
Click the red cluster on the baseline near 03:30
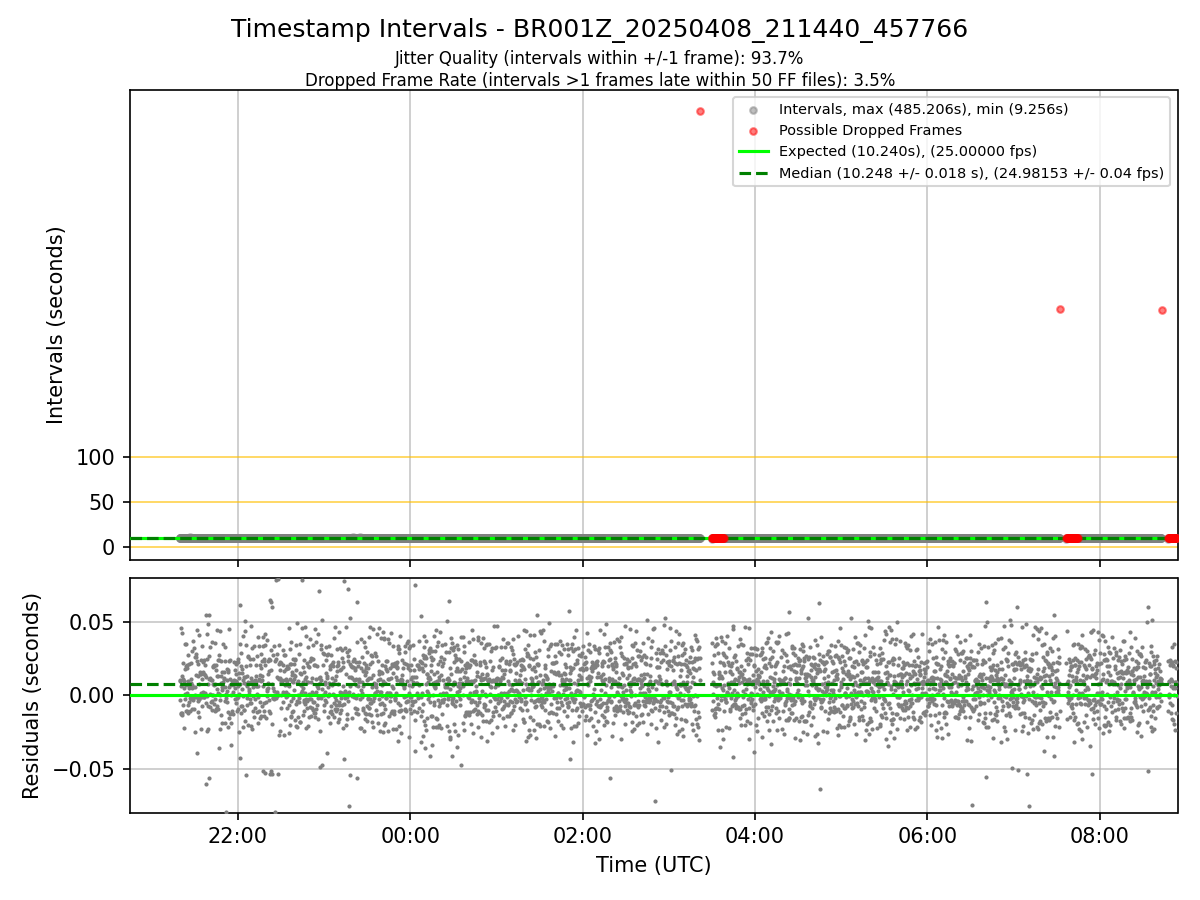point(718,538)
